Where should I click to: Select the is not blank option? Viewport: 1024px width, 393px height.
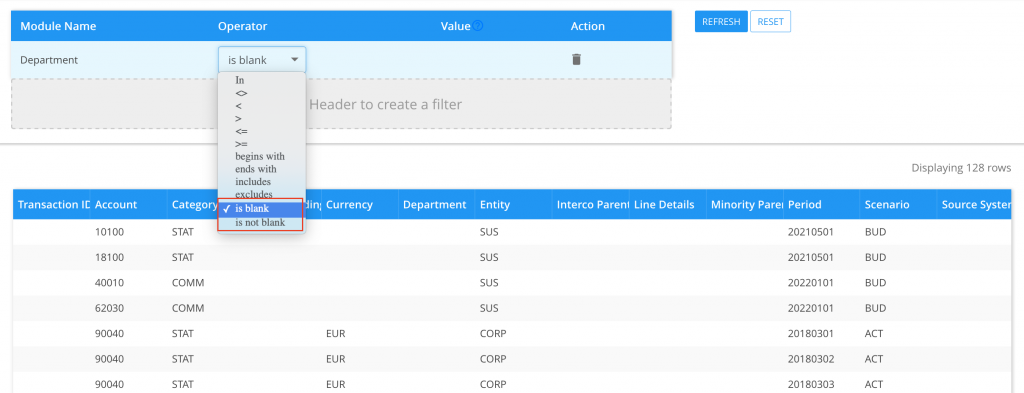pyautogui.click(x=261, y=223)
